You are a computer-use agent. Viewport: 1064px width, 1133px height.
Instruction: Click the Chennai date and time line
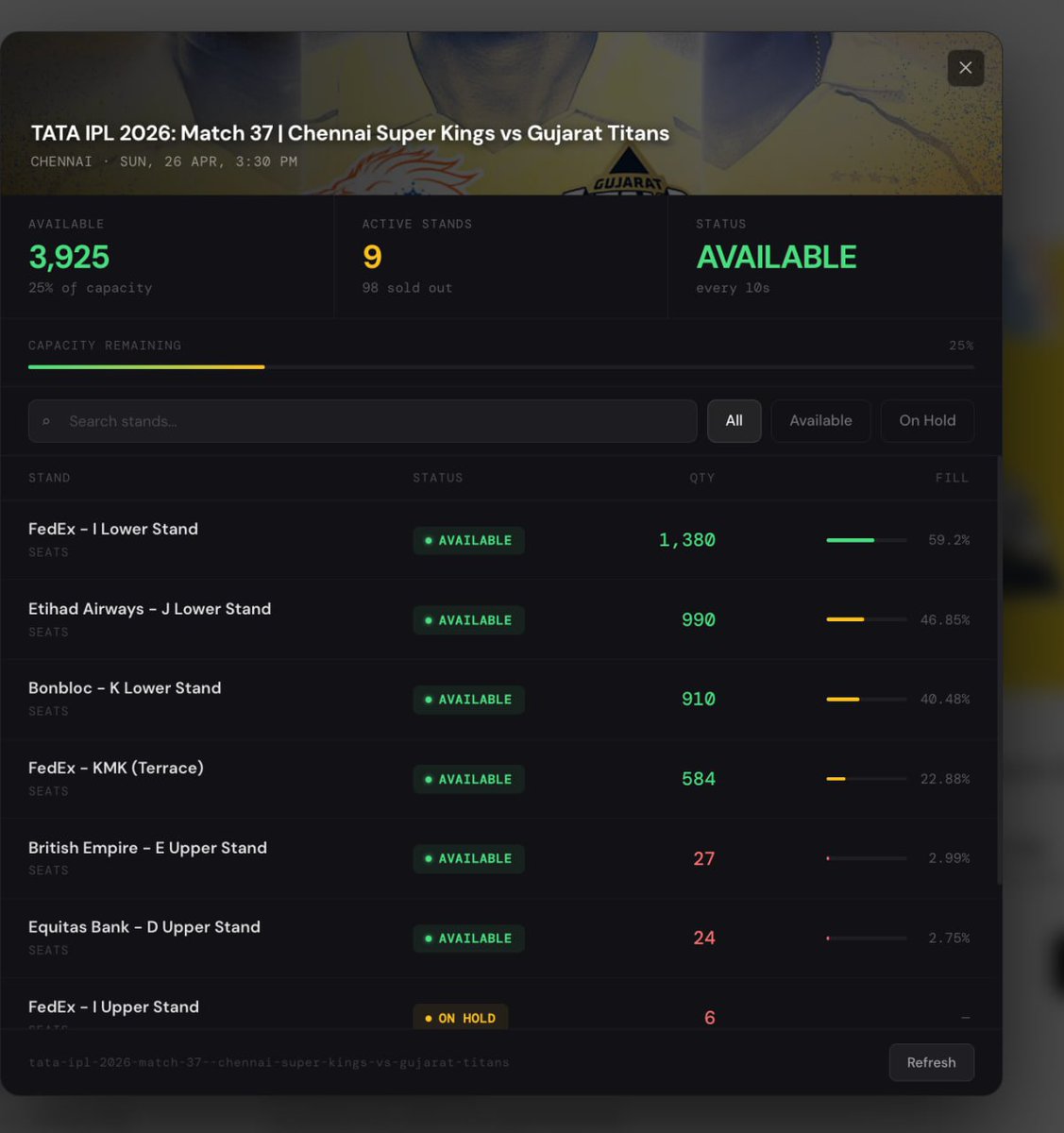pyautogui.click(x=164, y=161)
